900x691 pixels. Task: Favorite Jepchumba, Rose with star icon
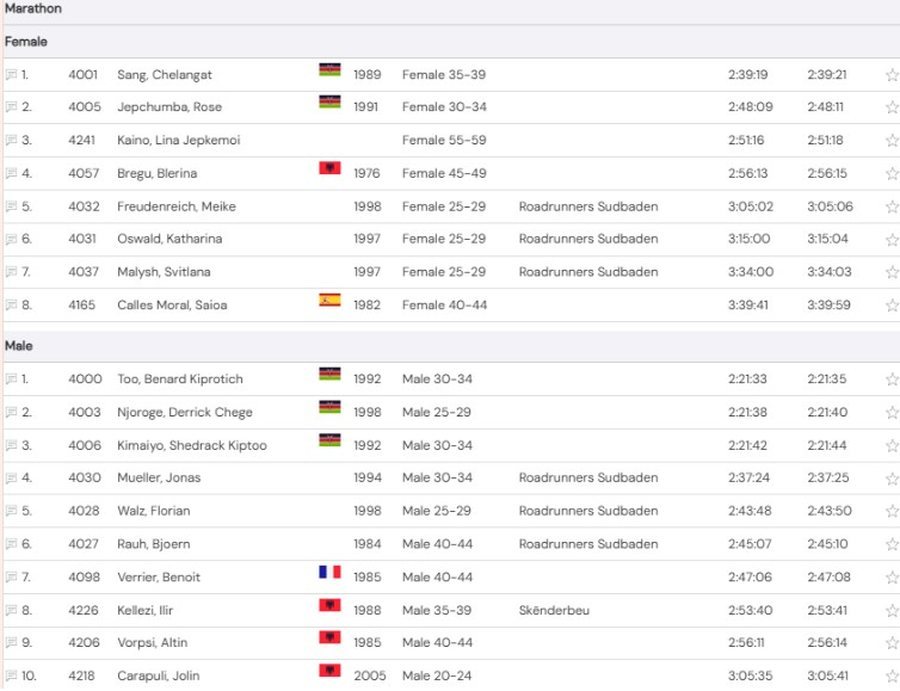point(892,108)
